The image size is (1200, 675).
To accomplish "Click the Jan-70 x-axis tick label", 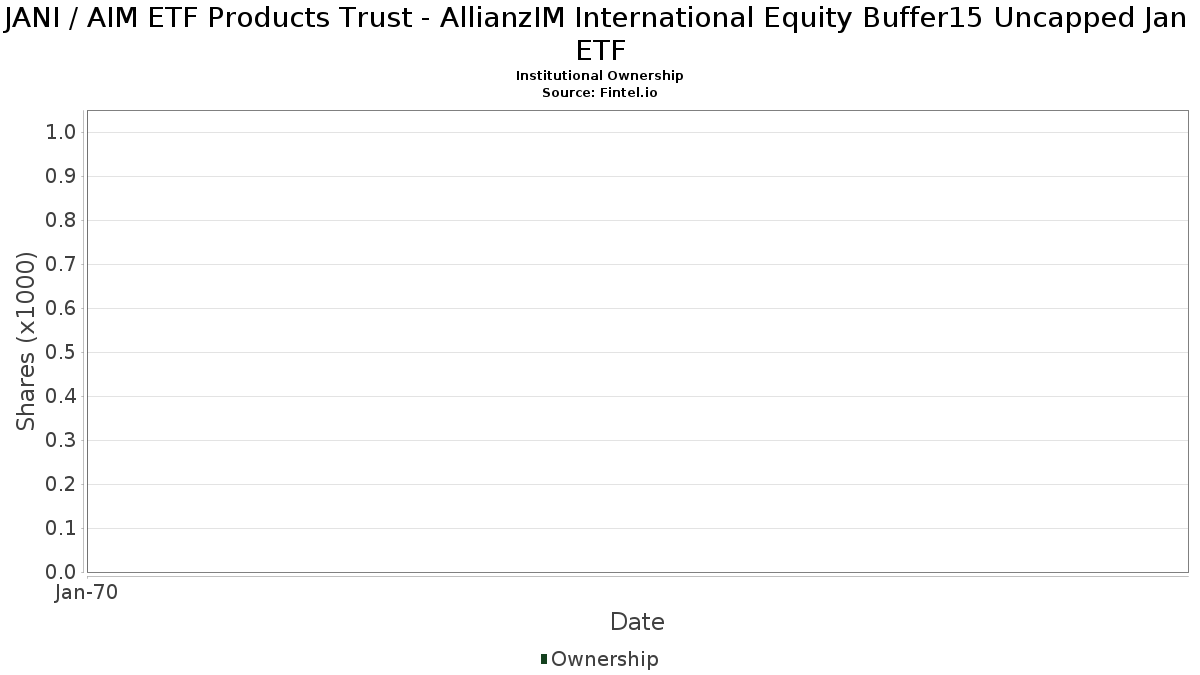I will click(x=87, y=593).
